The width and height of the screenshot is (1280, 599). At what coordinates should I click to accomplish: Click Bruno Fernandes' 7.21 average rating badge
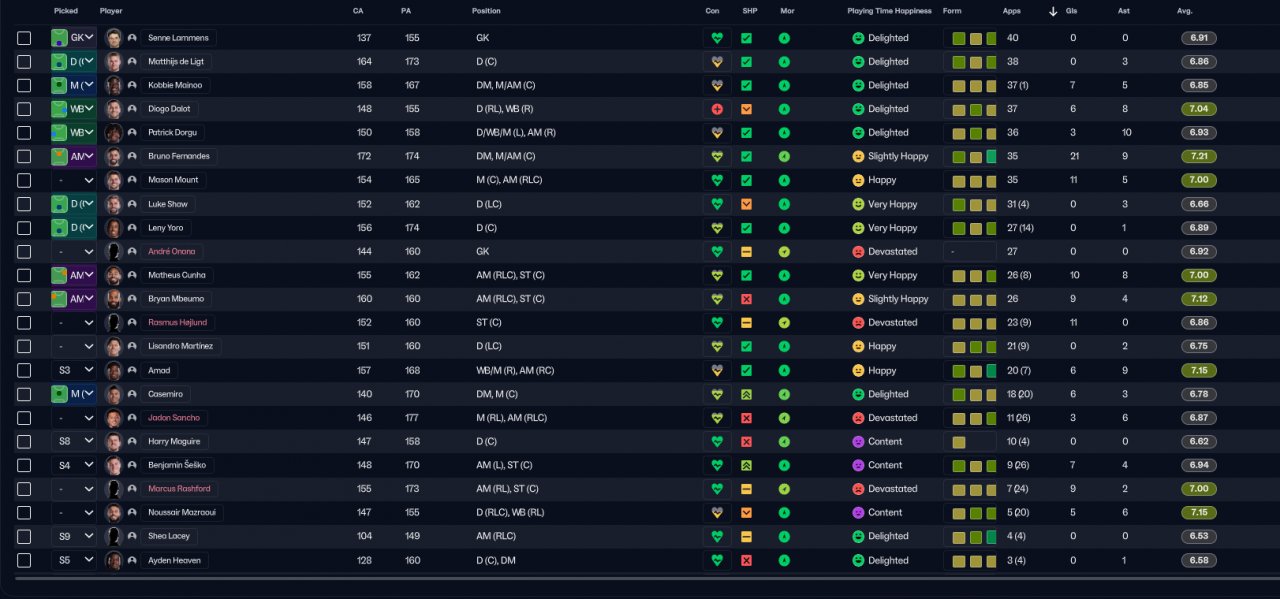point(1199,157)
